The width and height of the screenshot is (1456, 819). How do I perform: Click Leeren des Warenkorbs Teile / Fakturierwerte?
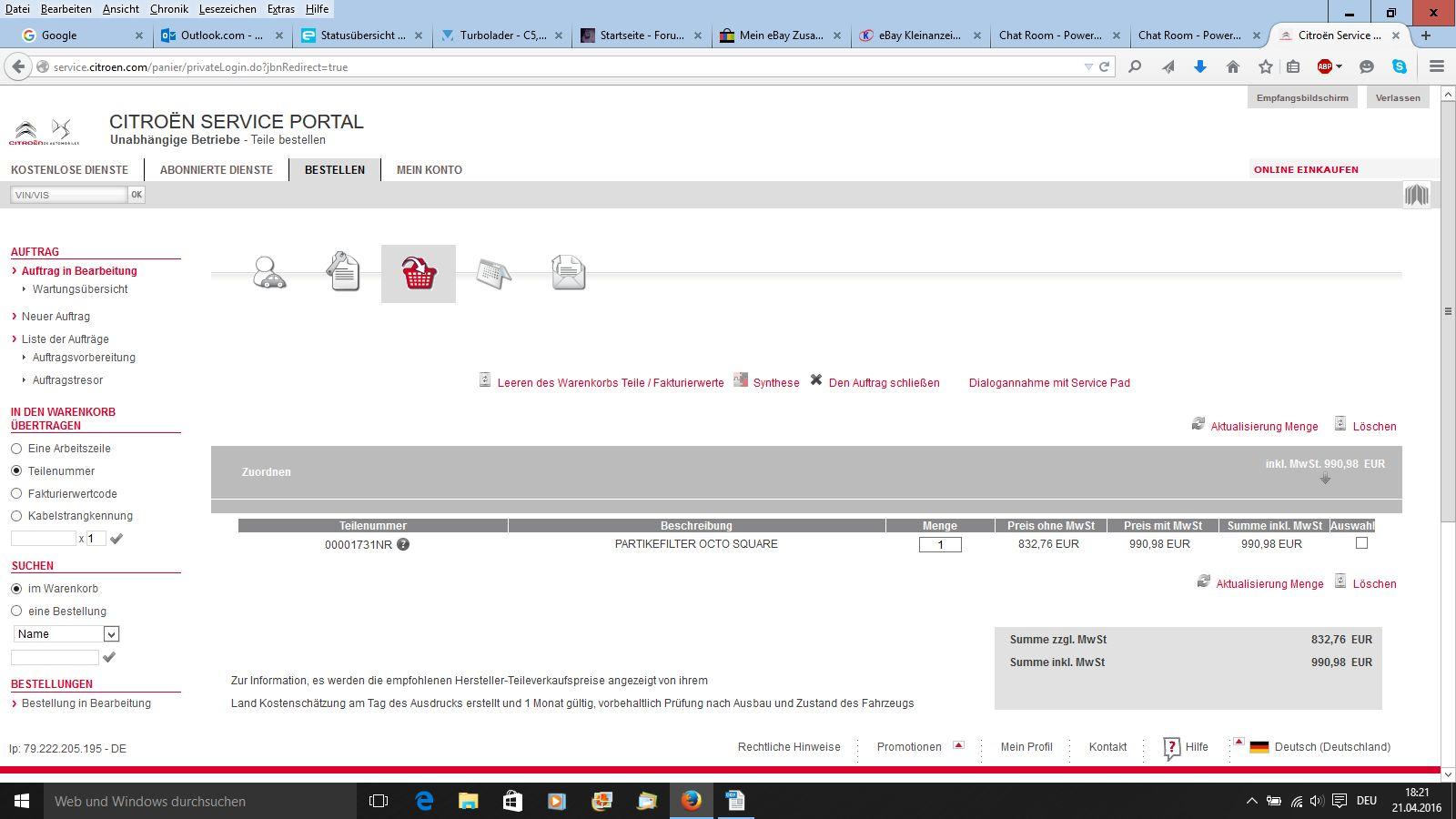coord(611,383)
